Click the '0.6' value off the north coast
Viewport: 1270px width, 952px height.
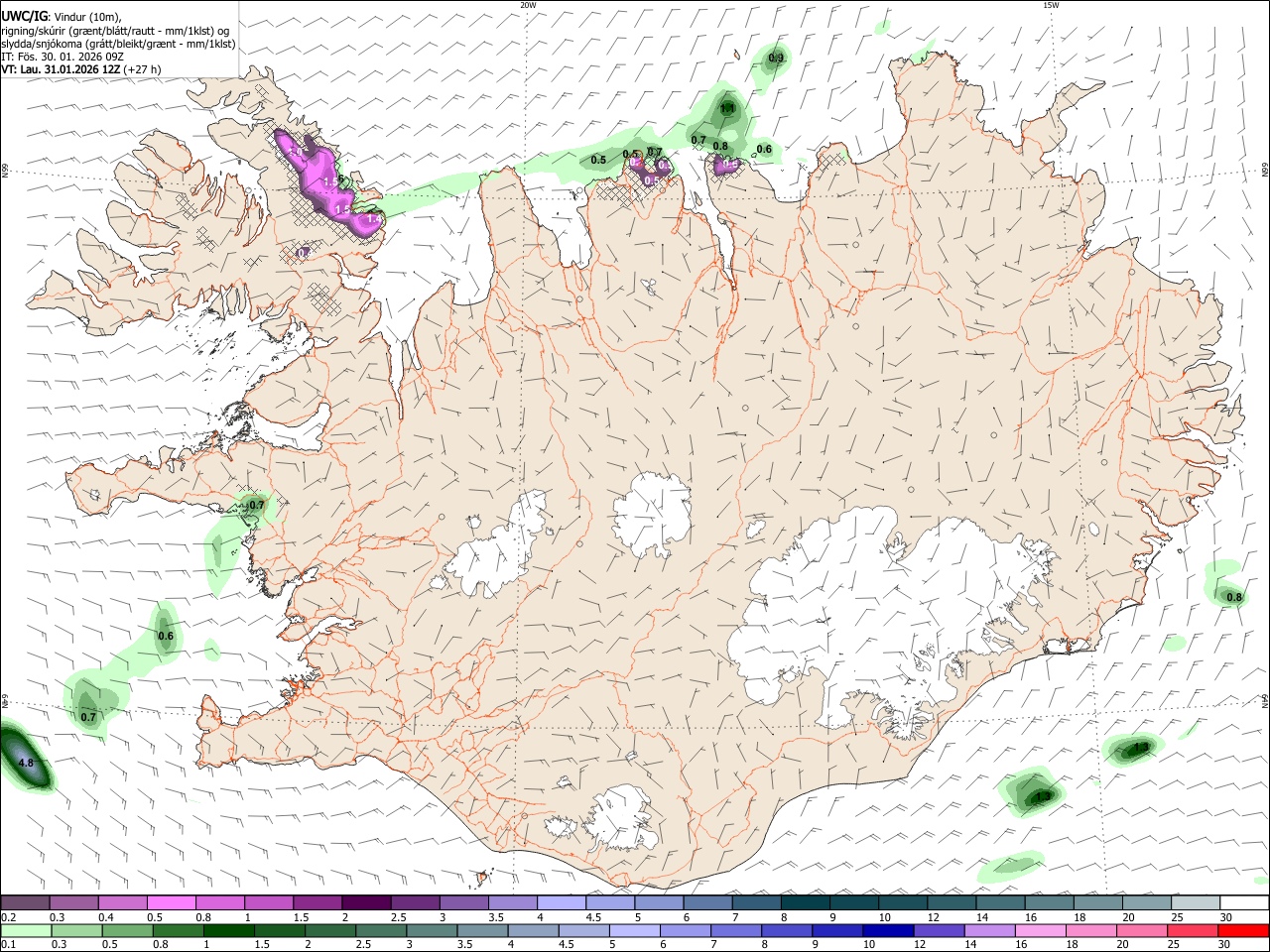tap(764, 150)
